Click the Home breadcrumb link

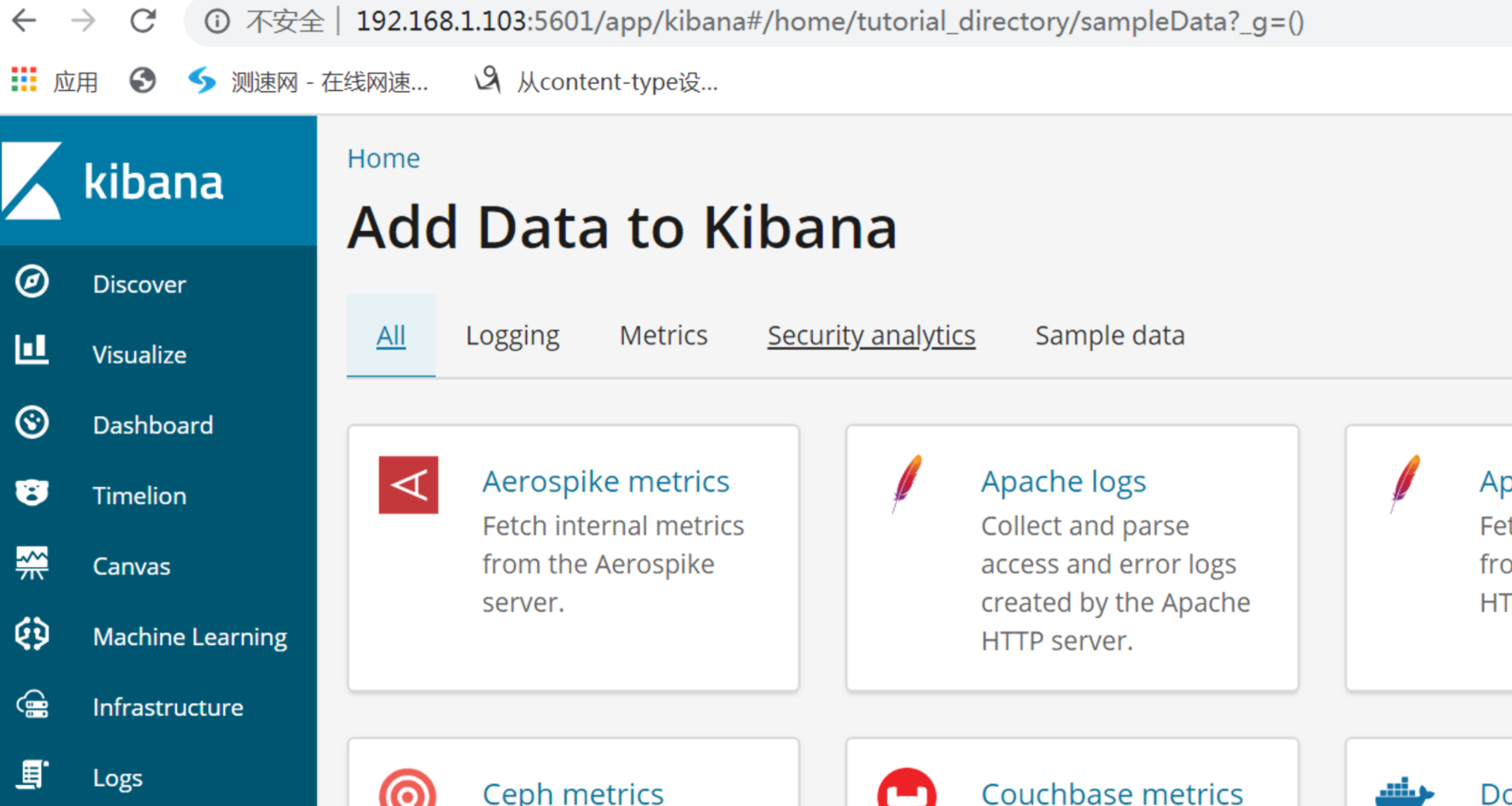384,158
